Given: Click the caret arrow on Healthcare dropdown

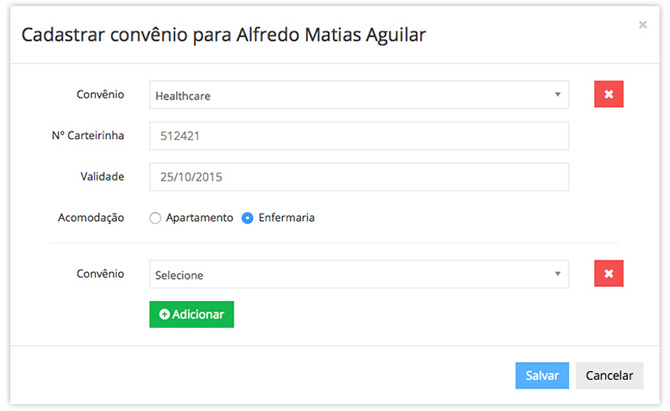Looking at the screenshot, I should pyautogui.click(x=557, y=95).
